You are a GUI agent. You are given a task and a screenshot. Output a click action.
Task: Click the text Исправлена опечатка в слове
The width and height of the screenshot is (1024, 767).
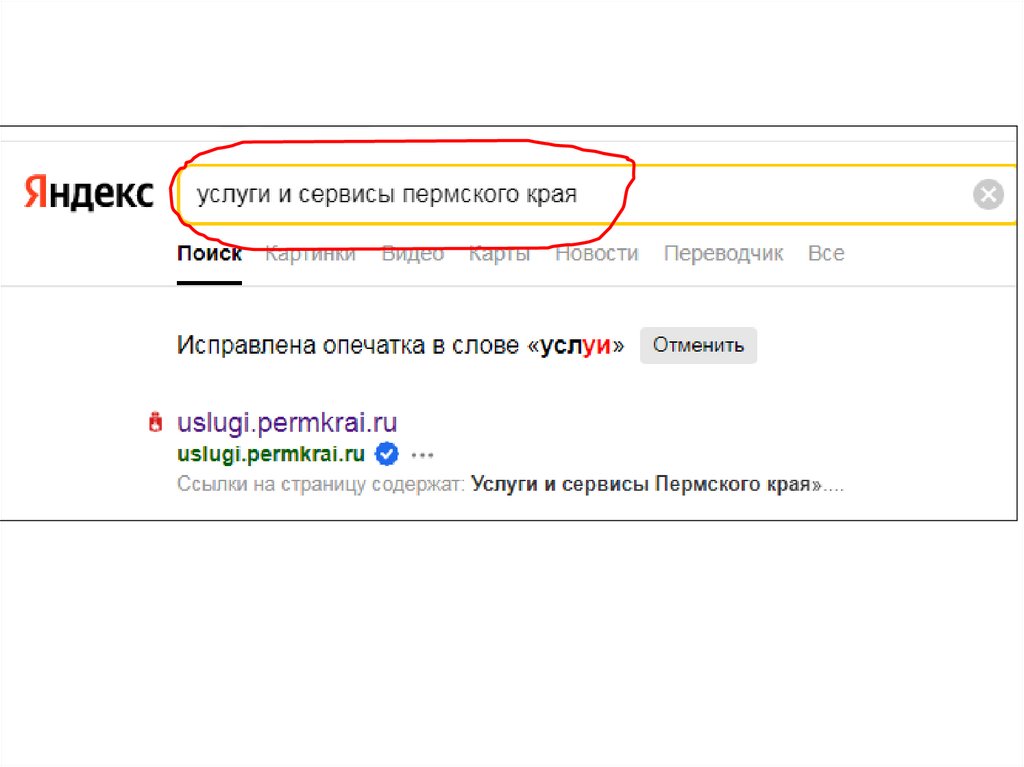[348, 346]
